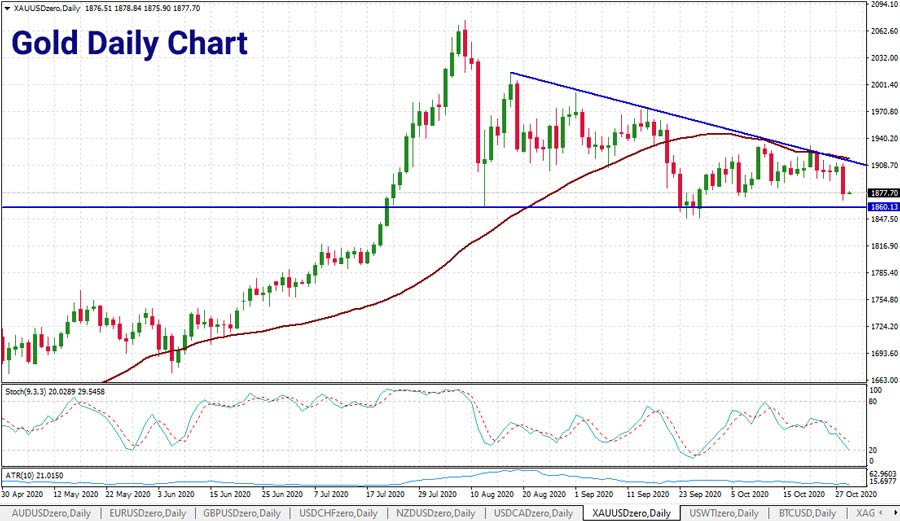Click the 30 Apr 2020 date label

tap(22, 494)
